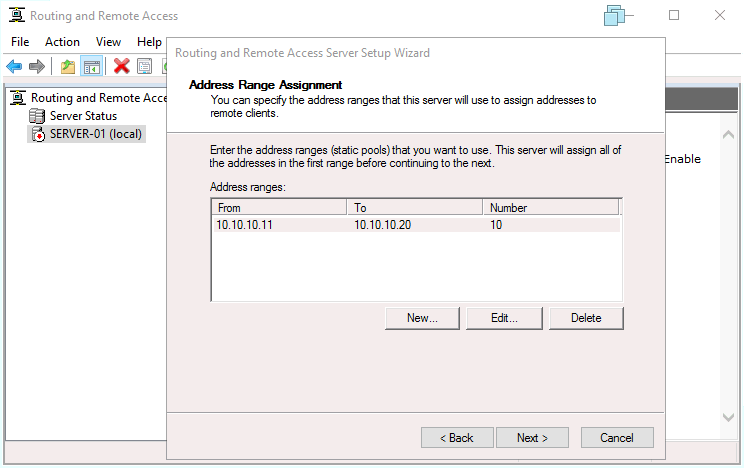
Task: Click the New... button
Action: 422,318
